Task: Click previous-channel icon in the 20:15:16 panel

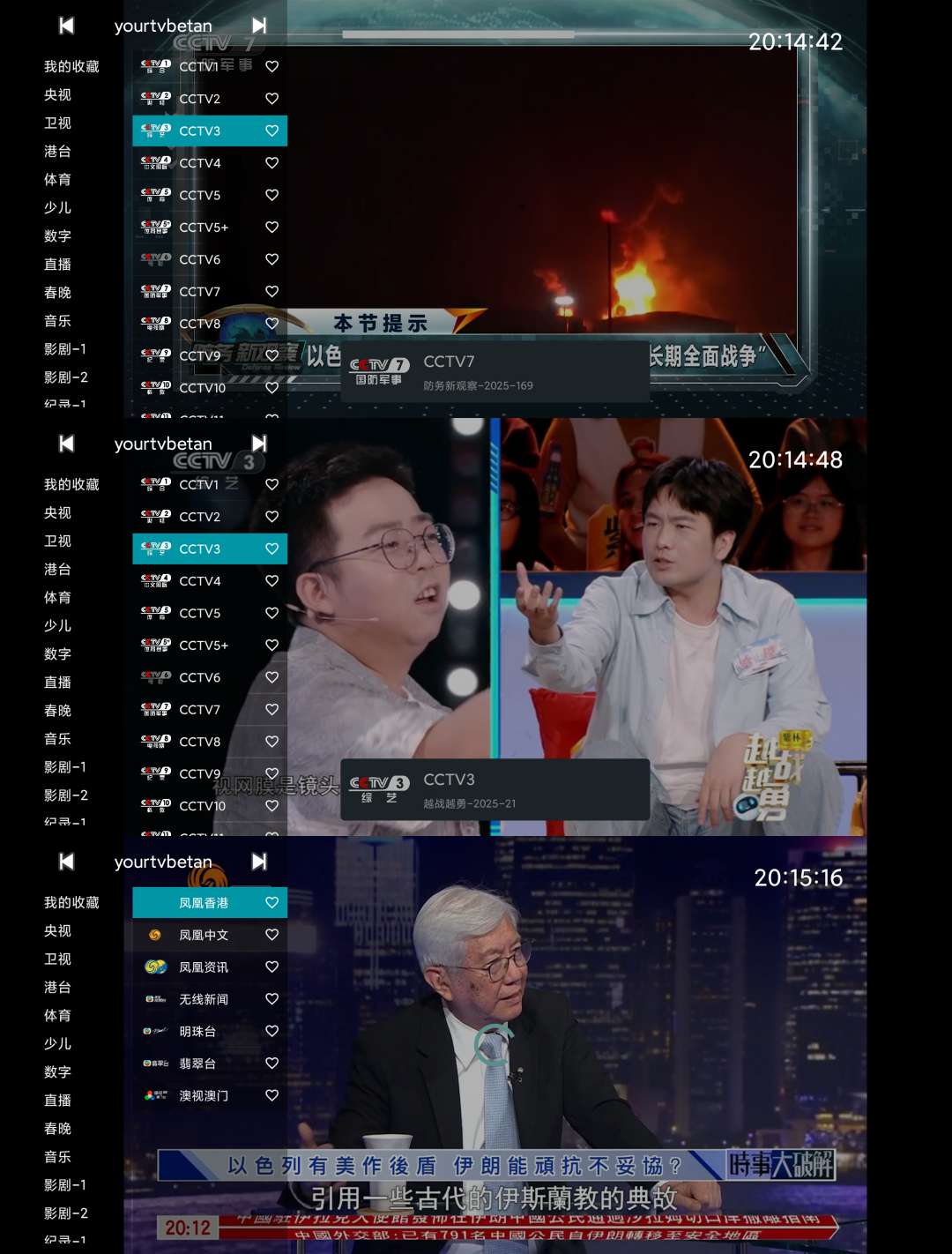Action: pyautogui.click(x=67, y=862)
